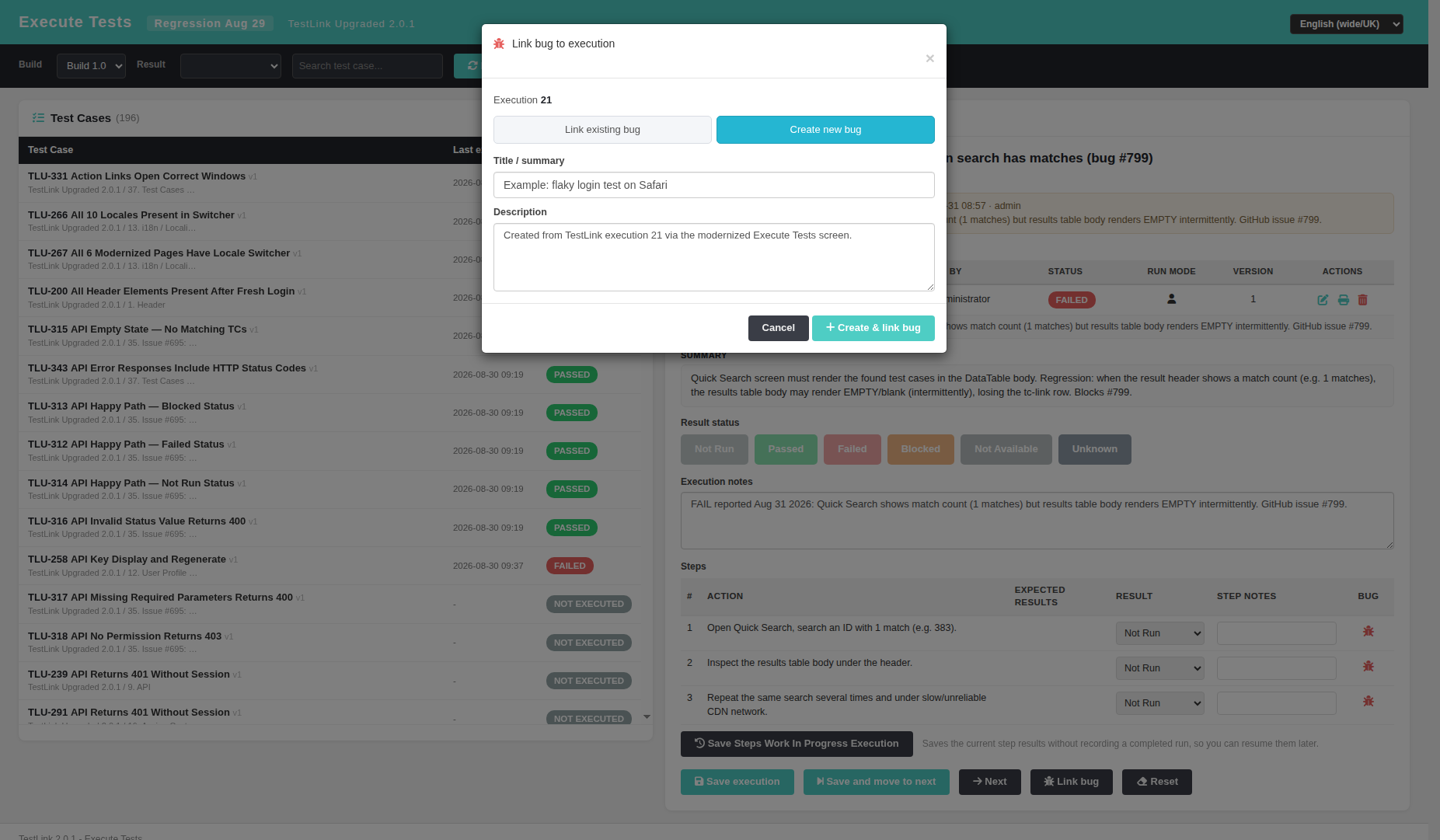Click the Link bug button below steps
Image resolution: width=1440 pixels, height=840 pixels.
click(1072, 782)
